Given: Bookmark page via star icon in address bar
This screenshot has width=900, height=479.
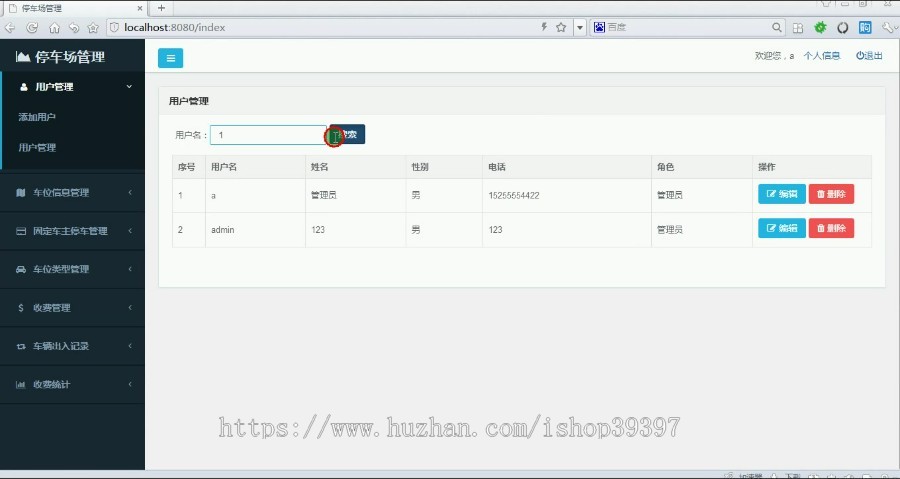Looking at the screenshot, I should coord(561,27).
